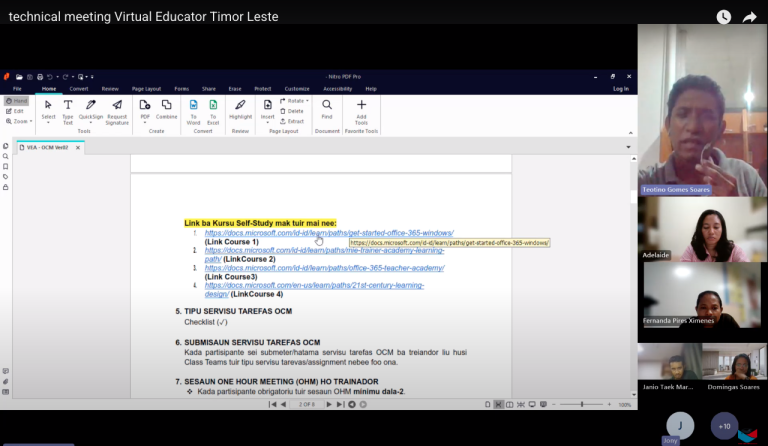Open the File menu
Viewport: 768px width, 446px height.
coord(17,89)
